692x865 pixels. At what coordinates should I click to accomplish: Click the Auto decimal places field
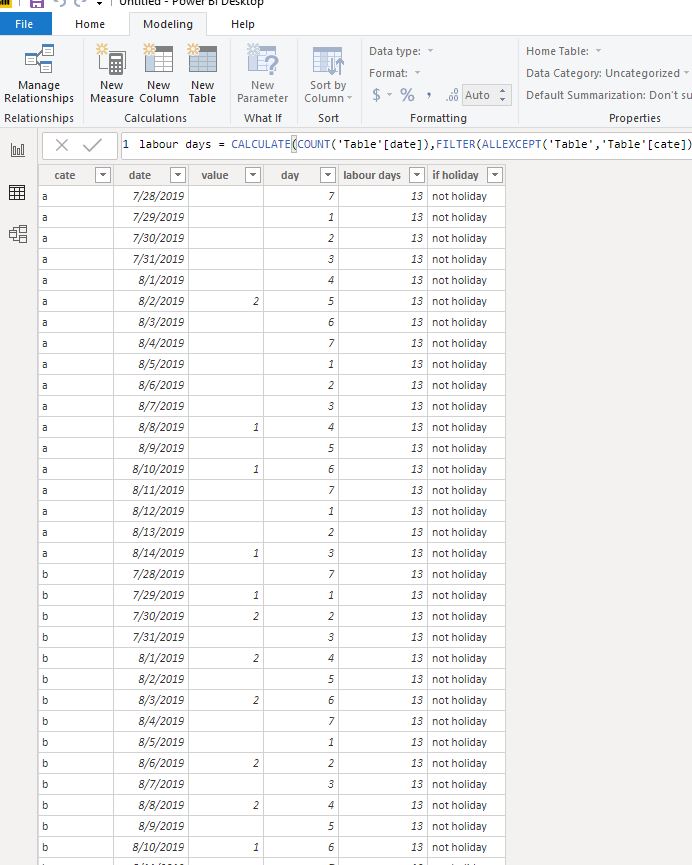click(x=478, y=95)
